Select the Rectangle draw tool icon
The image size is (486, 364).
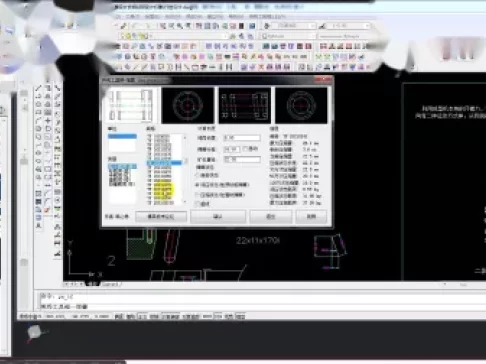(39, 112)
